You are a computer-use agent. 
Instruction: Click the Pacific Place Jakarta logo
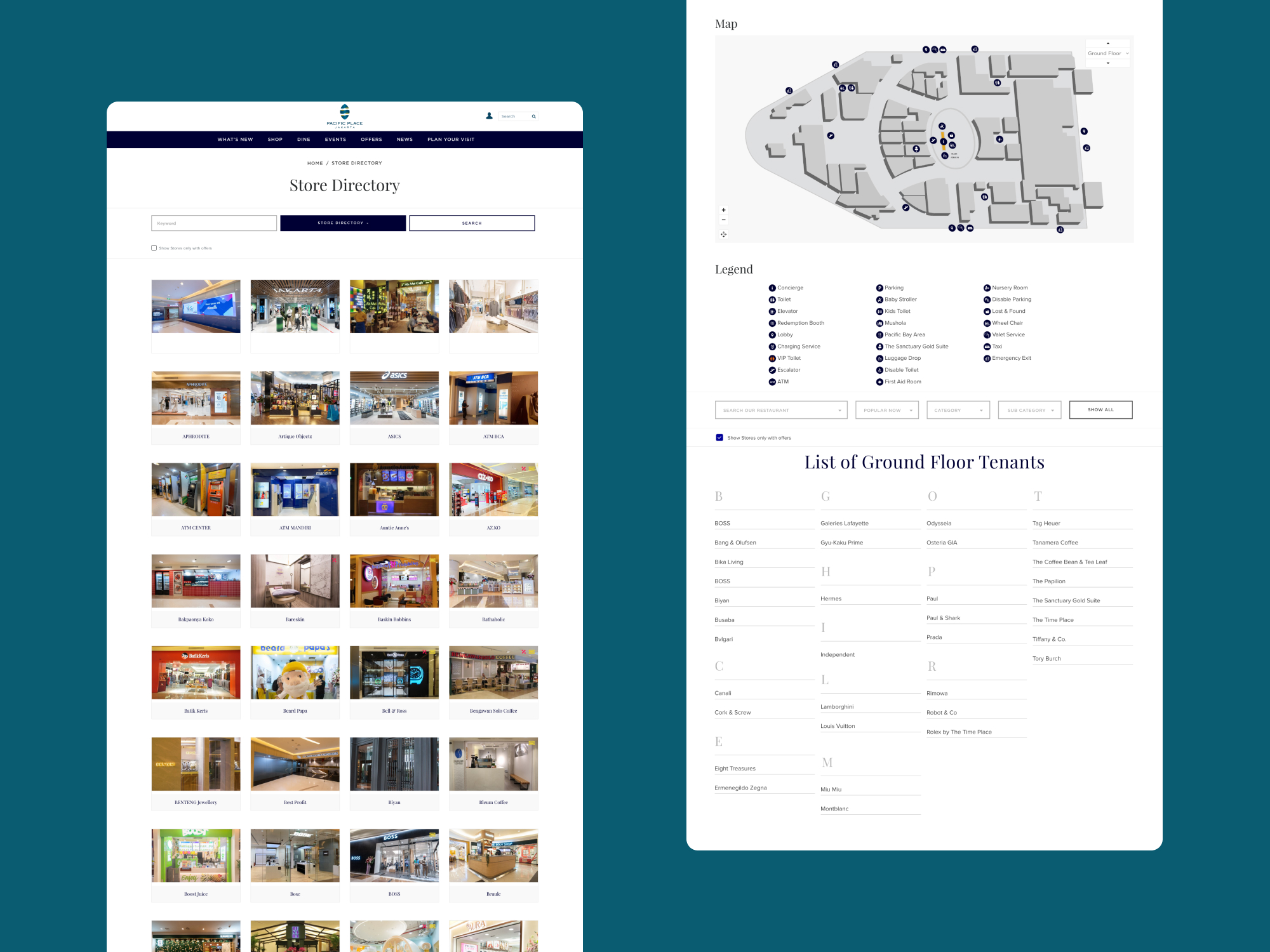pyautogui.click(x=345, y=116)
